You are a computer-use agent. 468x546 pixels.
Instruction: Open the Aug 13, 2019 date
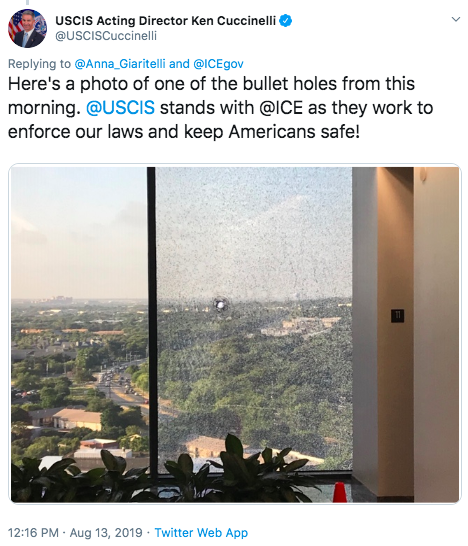(106, 532)
